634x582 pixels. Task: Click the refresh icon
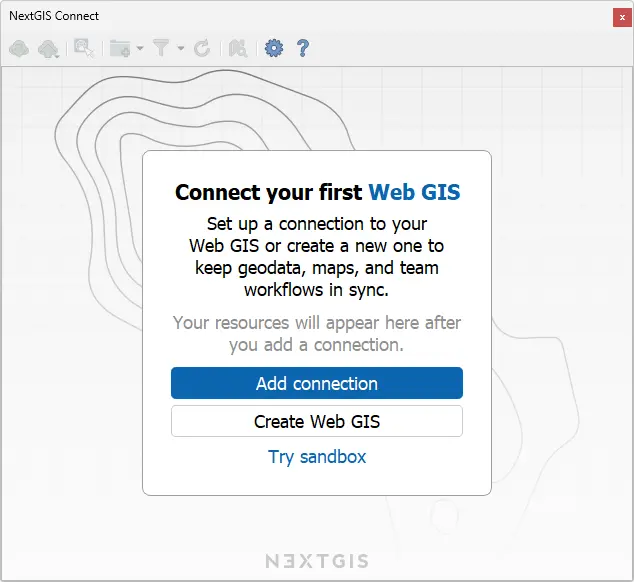[202, 49]
